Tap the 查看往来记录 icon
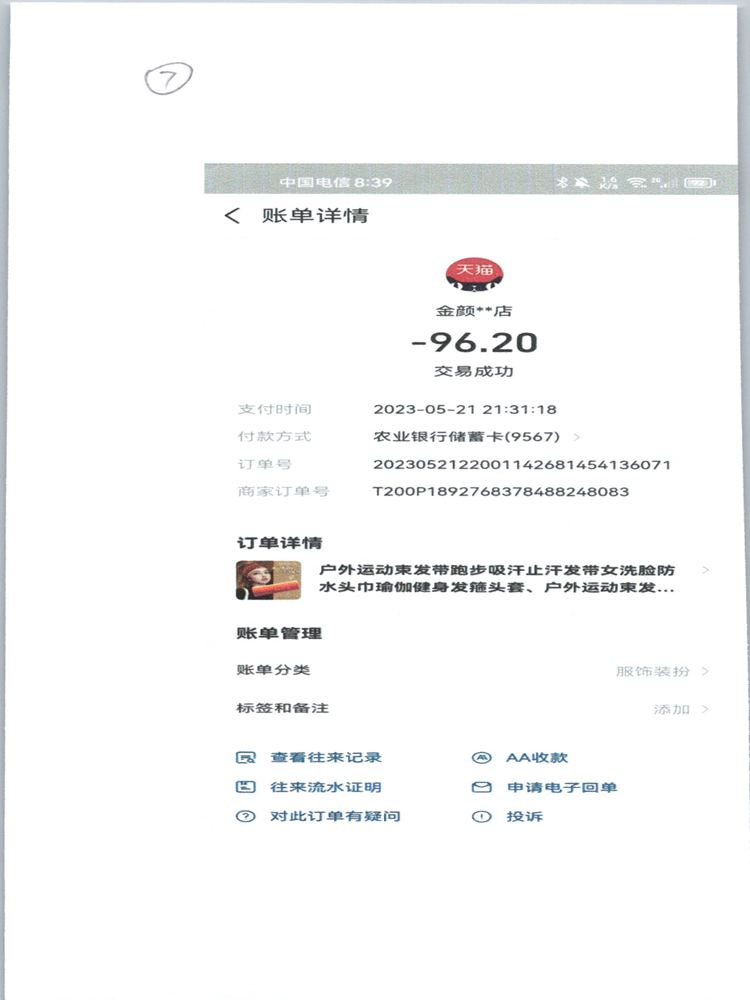This screenshot has height=1000, width=750. 246,758
